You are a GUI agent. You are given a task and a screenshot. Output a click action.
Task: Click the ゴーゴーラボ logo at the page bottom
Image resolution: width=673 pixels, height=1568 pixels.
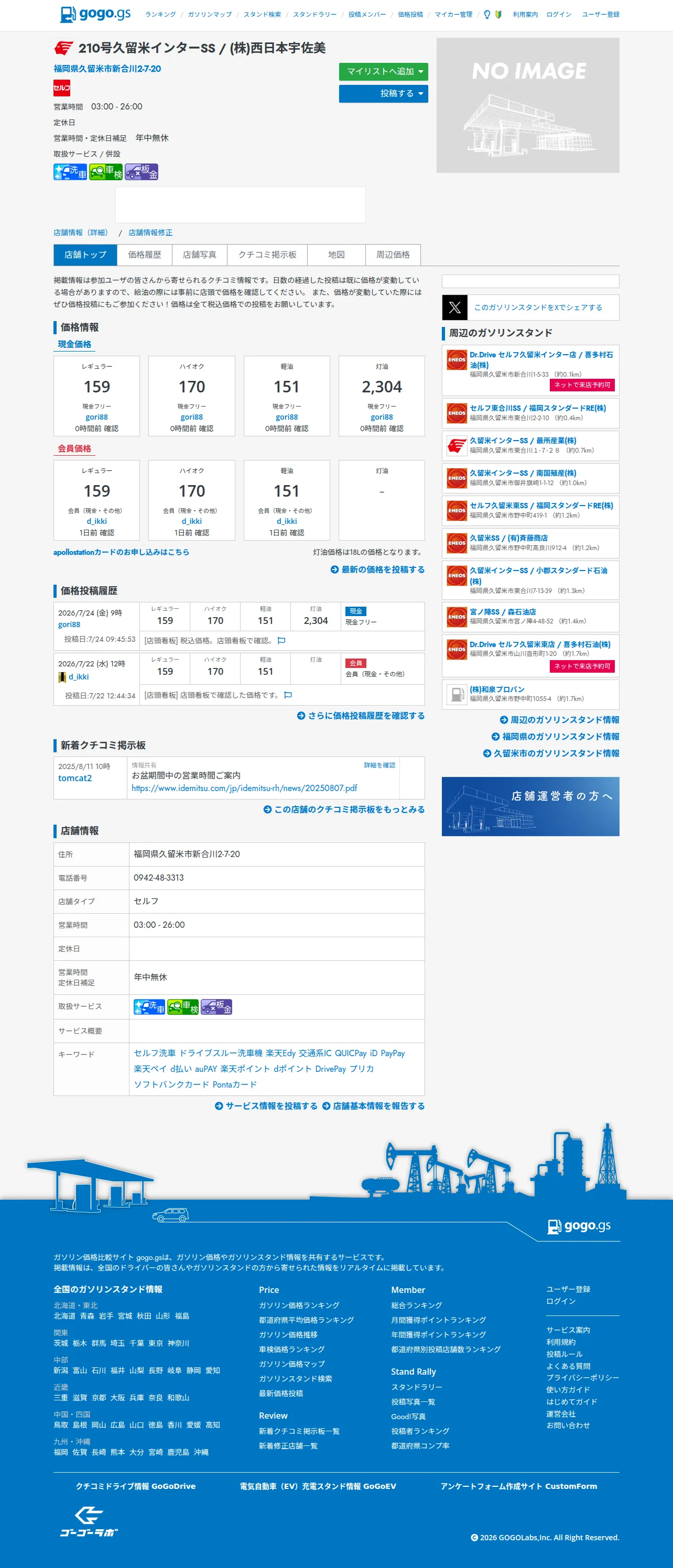pos(89,1521)
